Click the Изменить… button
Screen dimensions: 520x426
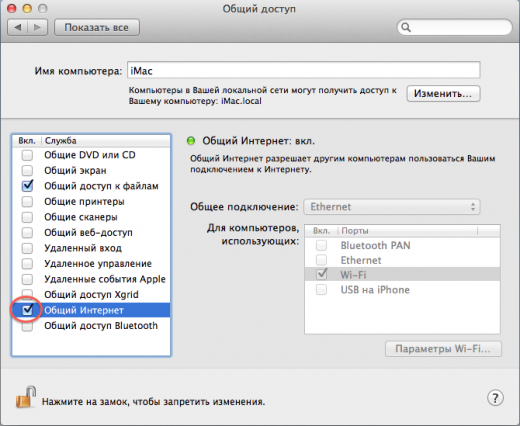pos(443,94)
